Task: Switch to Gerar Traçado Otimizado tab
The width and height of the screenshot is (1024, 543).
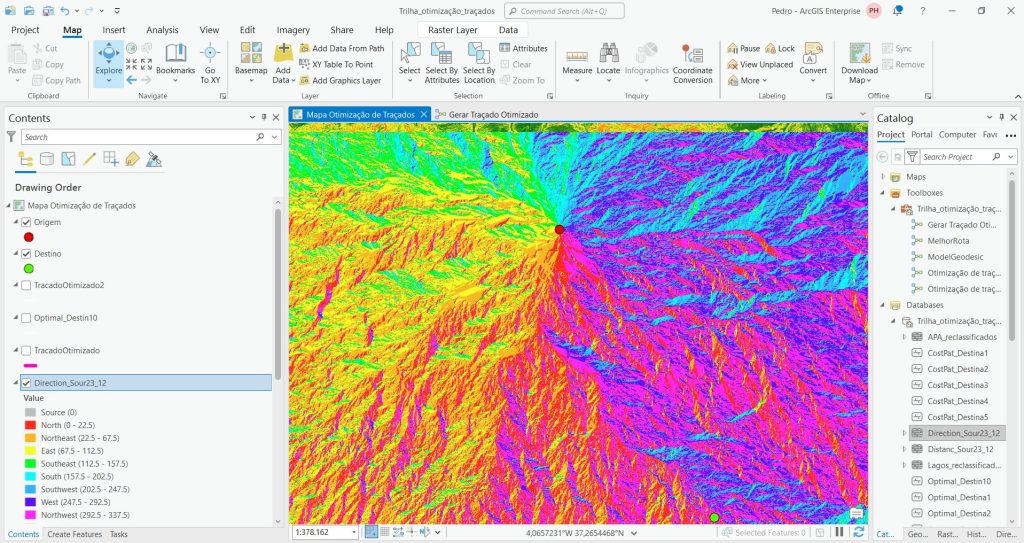Action: pyautogui.click(x=493, y=115)
